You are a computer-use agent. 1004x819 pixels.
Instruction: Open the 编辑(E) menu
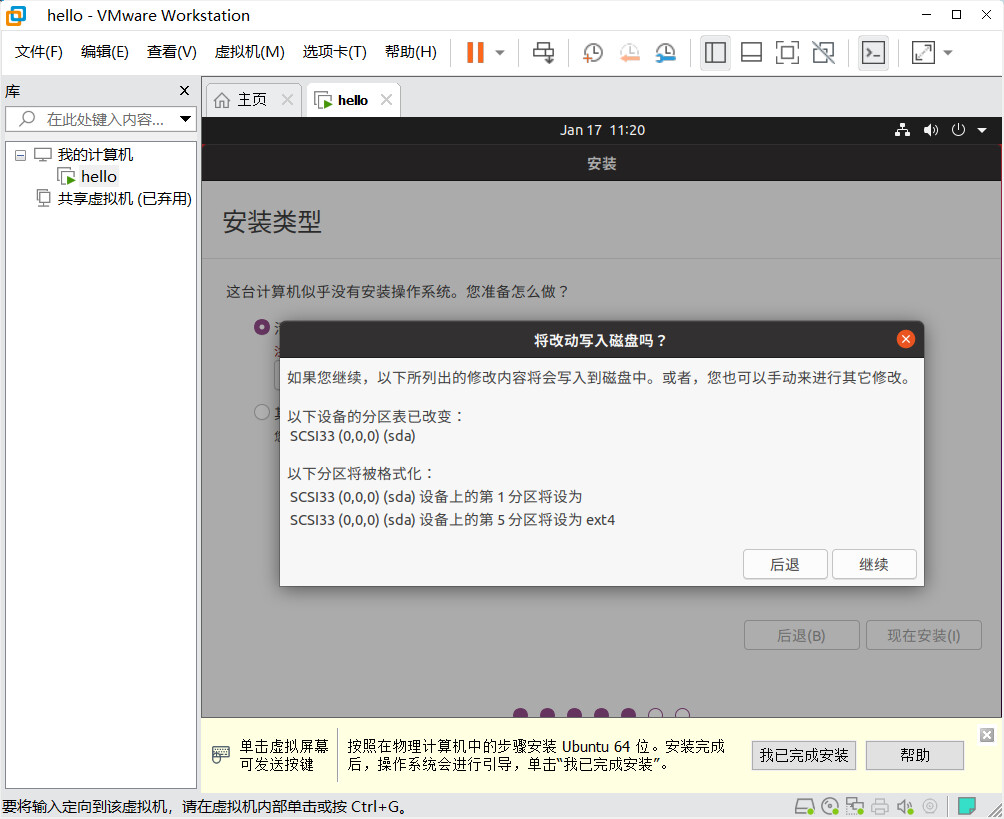click(x=104, y=52)
